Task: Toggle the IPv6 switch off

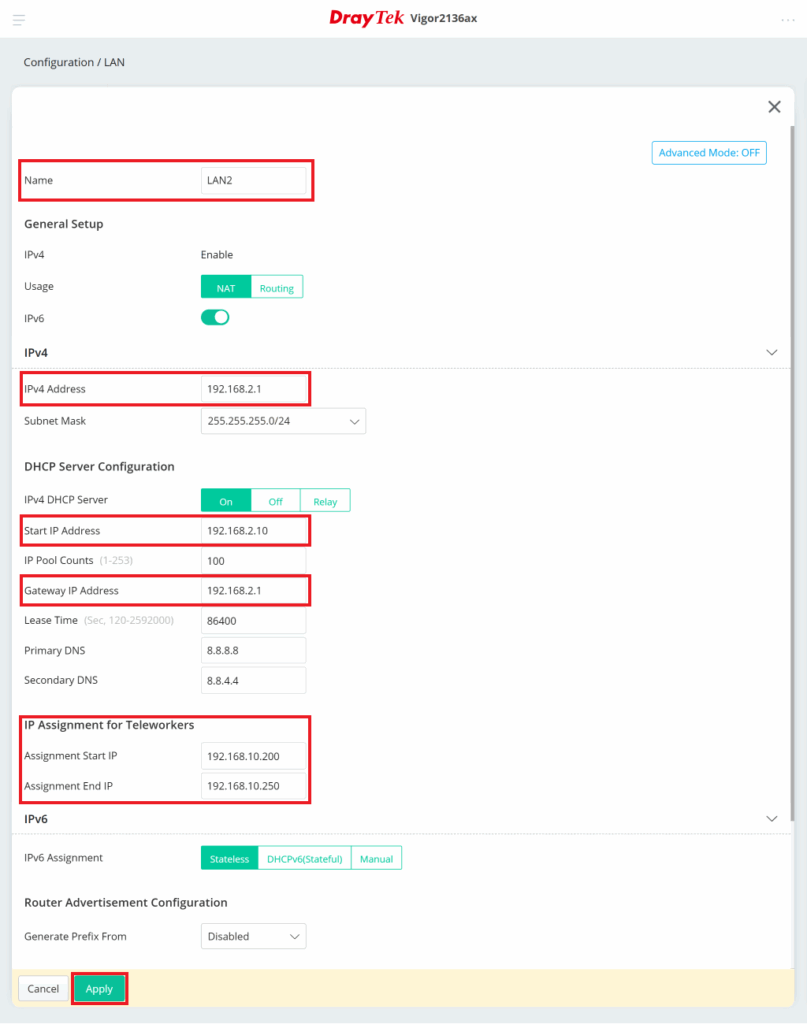Action: (x=215, y=317)
